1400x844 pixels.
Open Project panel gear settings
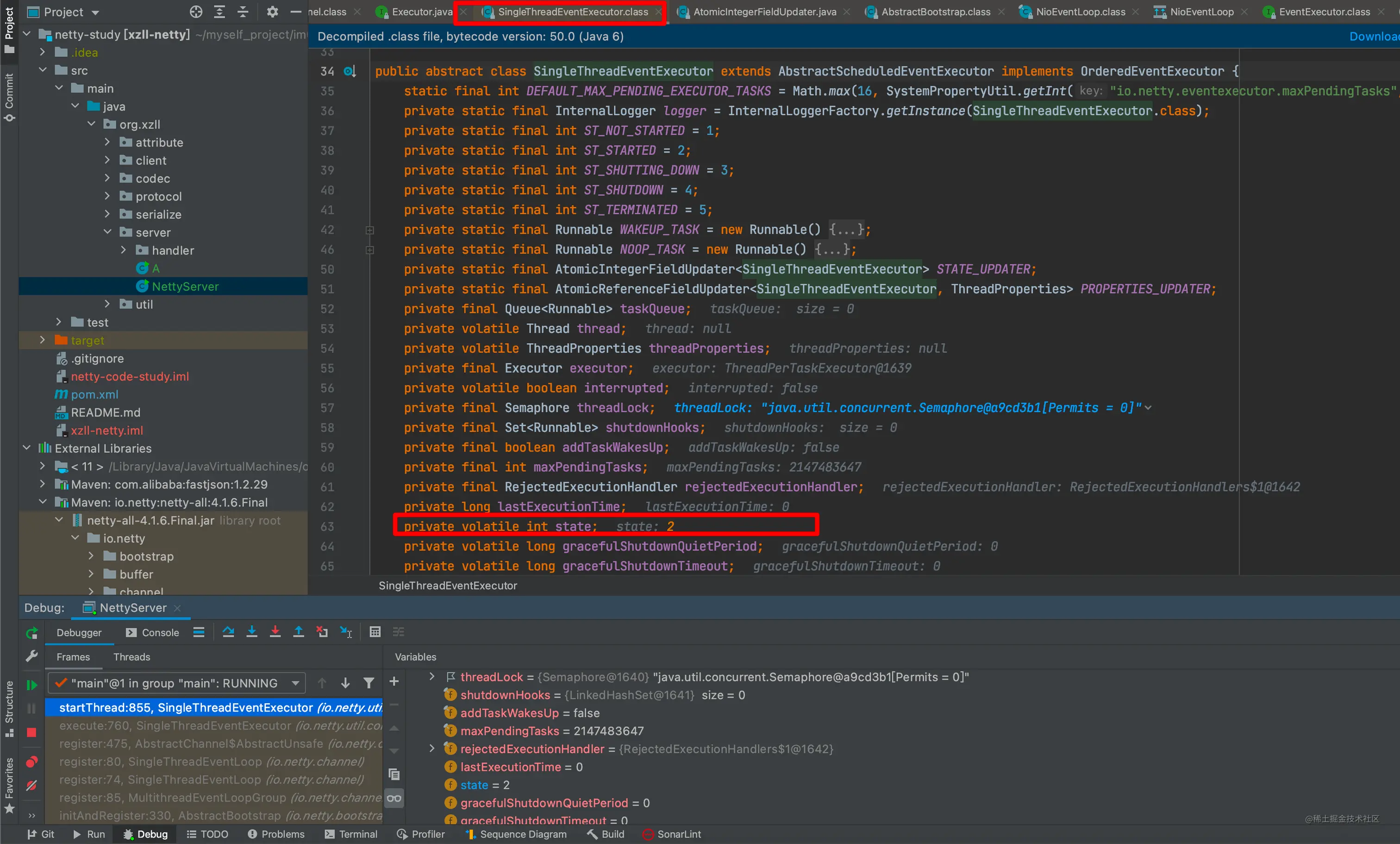coord(272,12)
